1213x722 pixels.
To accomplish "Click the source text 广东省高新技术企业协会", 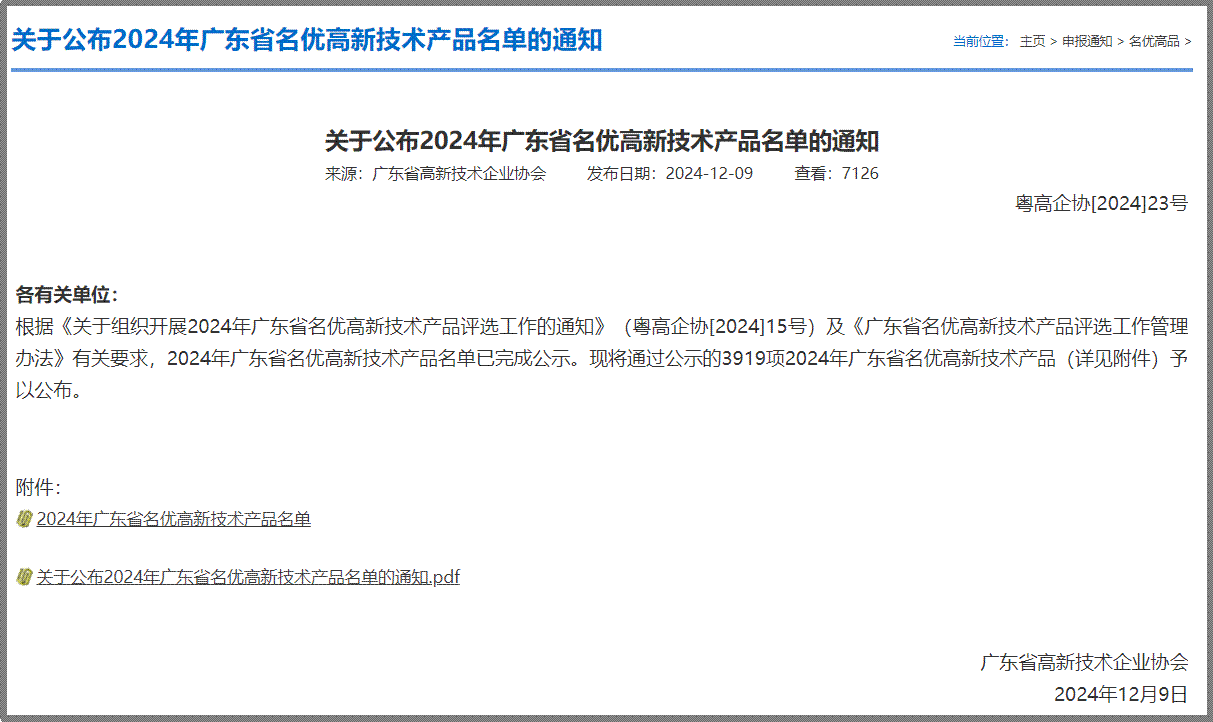I will (459, 173).
